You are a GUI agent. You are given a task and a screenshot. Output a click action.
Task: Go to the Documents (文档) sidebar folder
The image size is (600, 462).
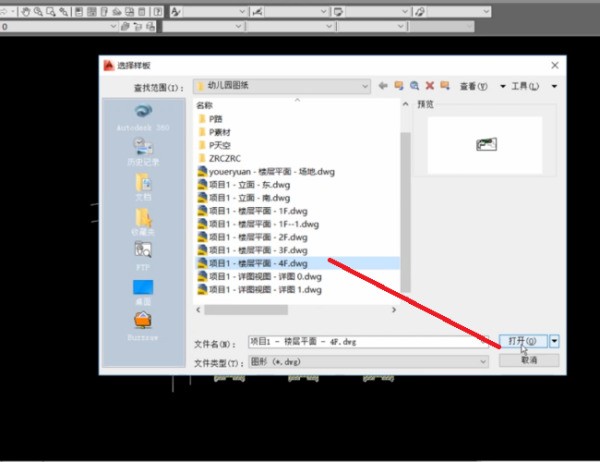143,186
